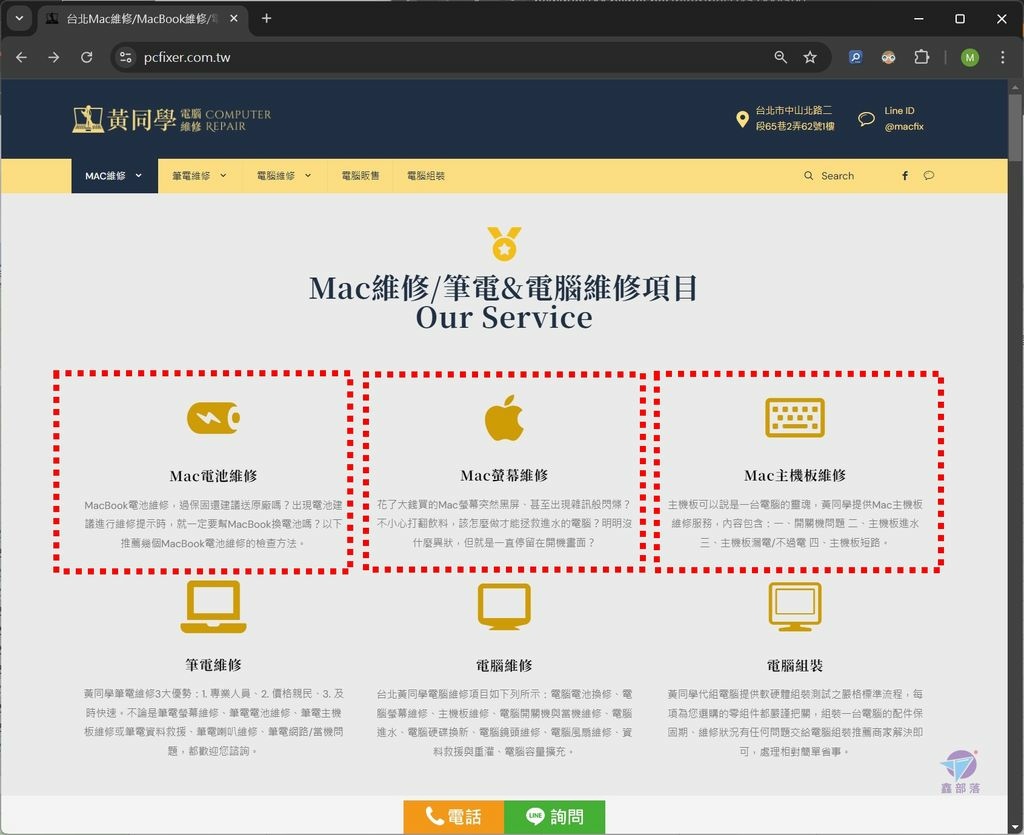Click the zoom magnifier icon in address bar

[780, 57]
